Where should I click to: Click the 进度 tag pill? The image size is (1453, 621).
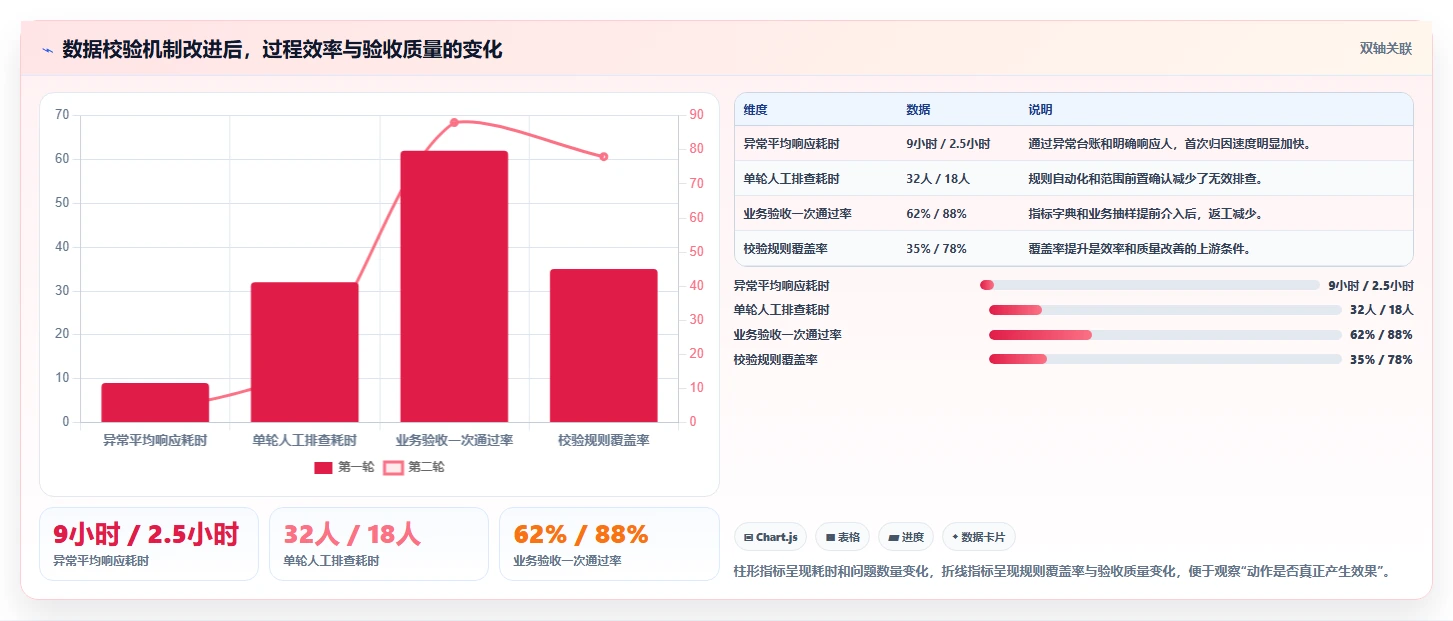click(x=906, y=537)
